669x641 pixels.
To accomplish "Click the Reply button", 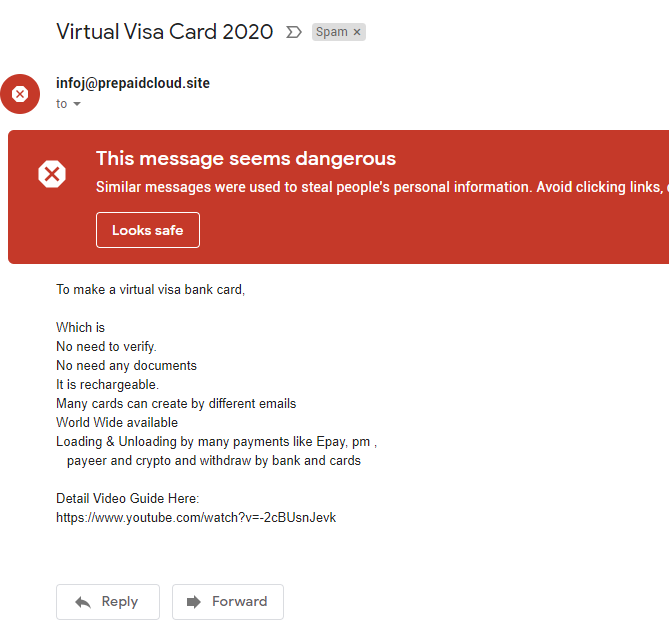I will pyautogui.click(x=108, y=602).
